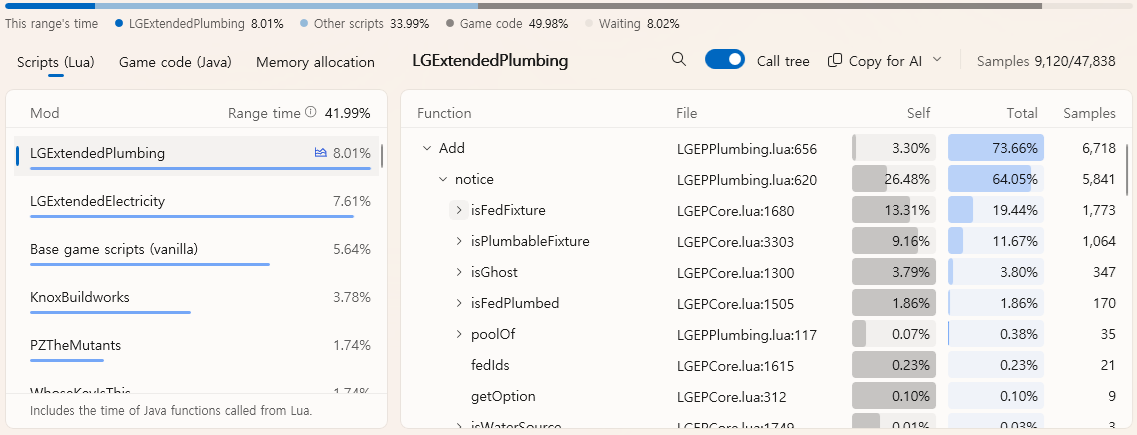Click the Game code 49.98% legend entry
The width and height of the screenshot is (1137, 435).
tap(507, 24)
